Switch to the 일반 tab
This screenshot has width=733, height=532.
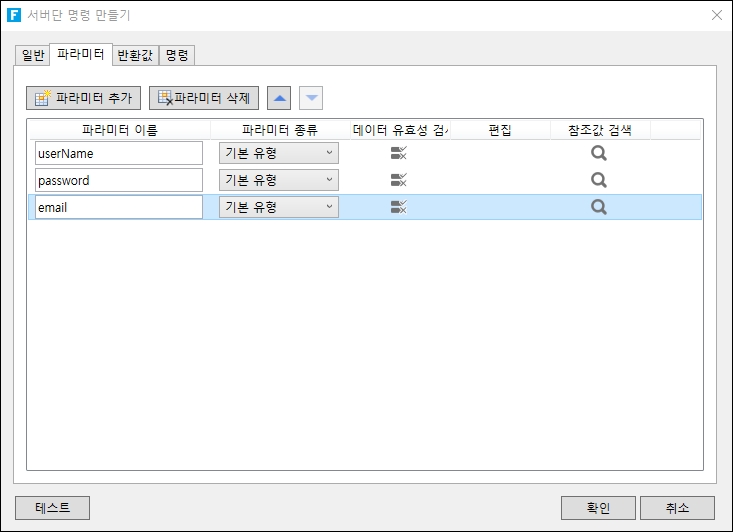tap(33, 55)
